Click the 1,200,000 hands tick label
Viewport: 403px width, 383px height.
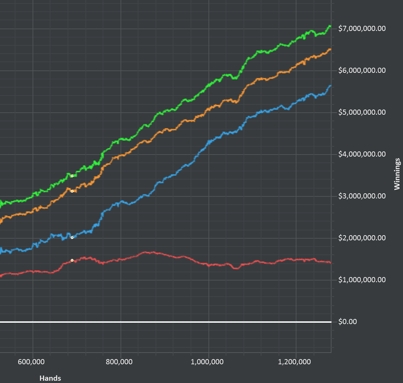[295, 362]
